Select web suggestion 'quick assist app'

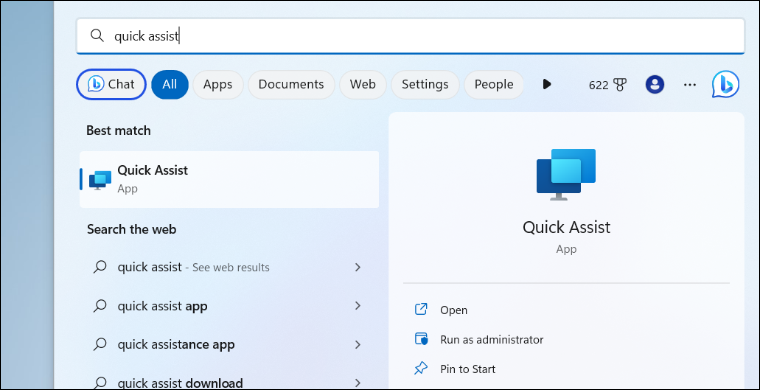tap(228, 306)
